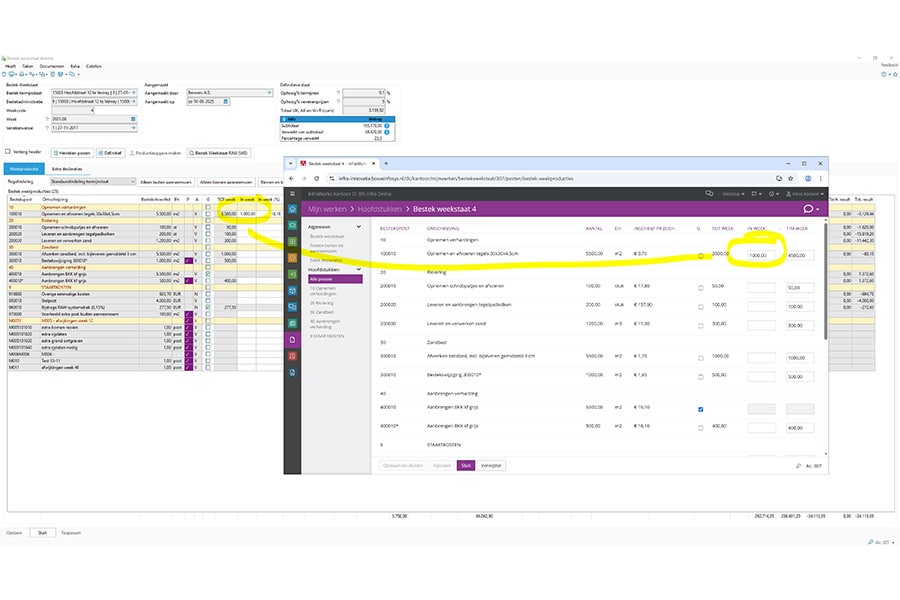Screen dimensions: 900x600
Task: Check the G checkbox for row 100010
Action: (x=699, y=256)
